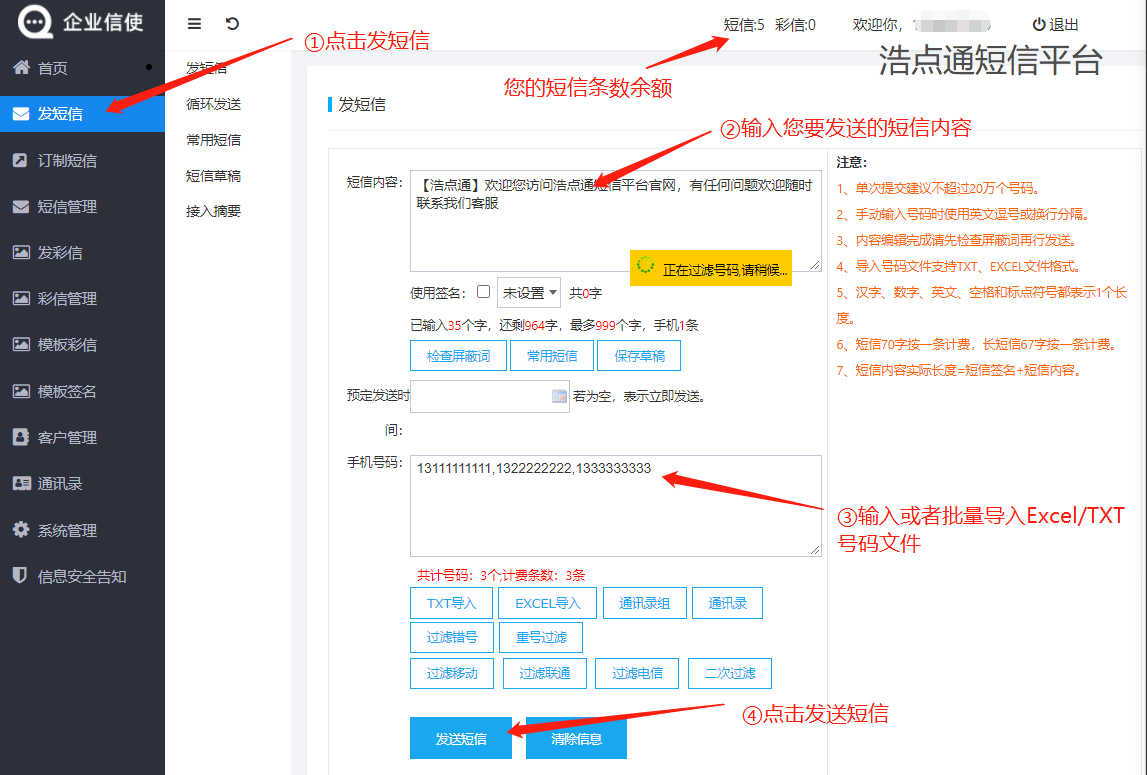Click the refresh icon in top bar
The width and height of the screenshot is (1147, 775).
point(232,24)
